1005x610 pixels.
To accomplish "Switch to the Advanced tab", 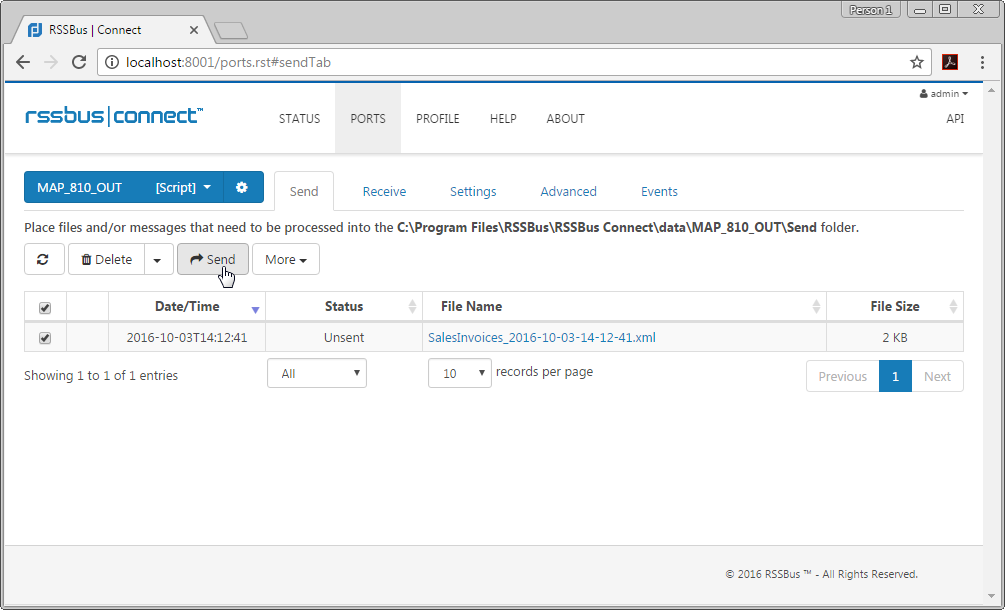I will (569, 192).
